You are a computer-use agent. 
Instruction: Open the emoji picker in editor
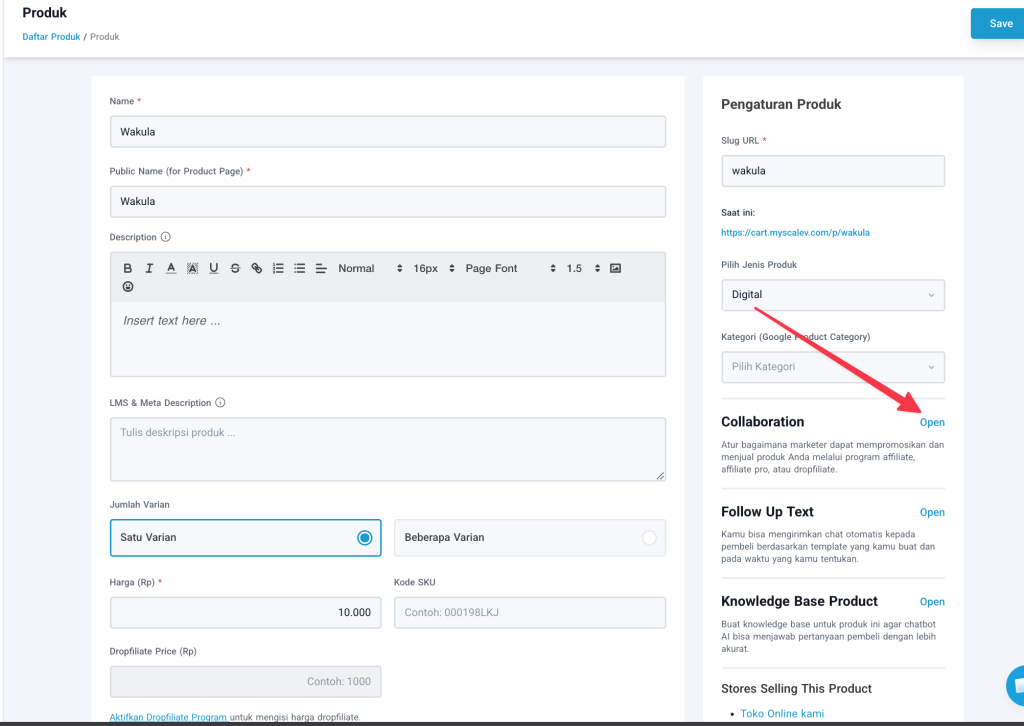click(128, 287)
